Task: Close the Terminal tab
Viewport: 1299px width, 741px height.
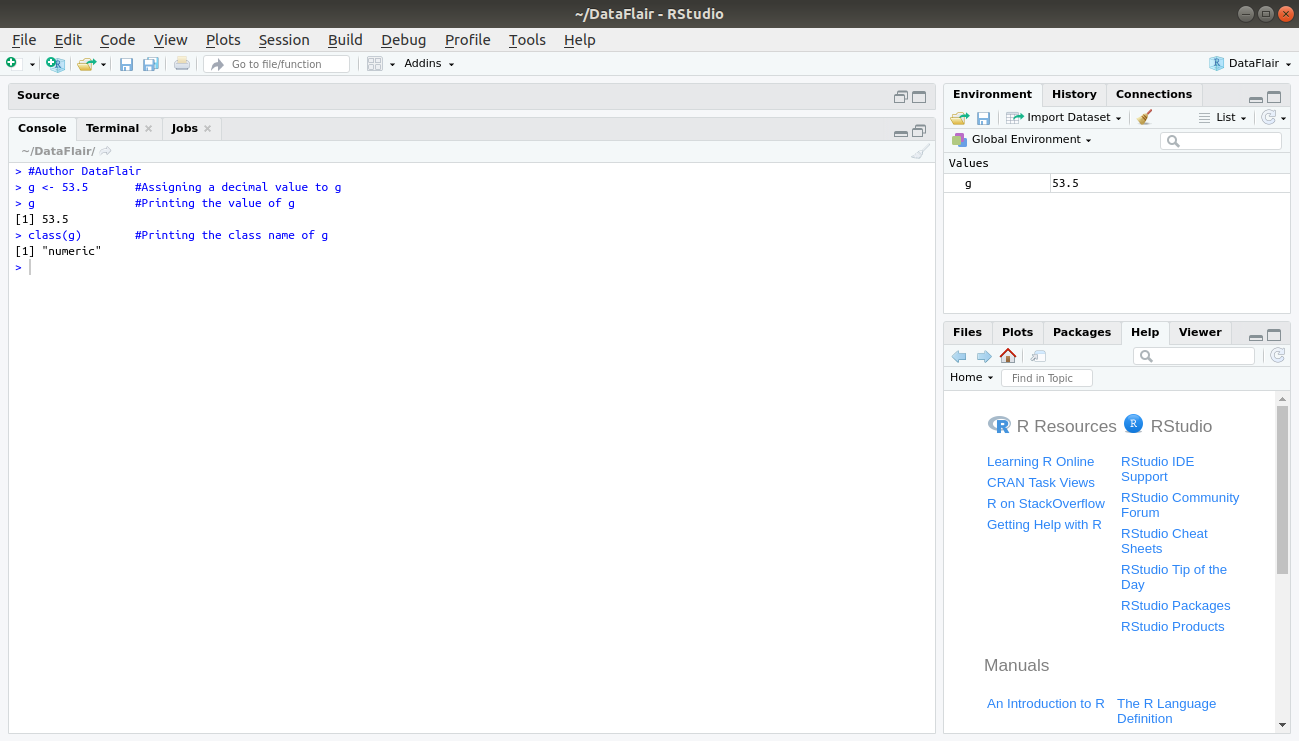Action: (x=149, y=128)
